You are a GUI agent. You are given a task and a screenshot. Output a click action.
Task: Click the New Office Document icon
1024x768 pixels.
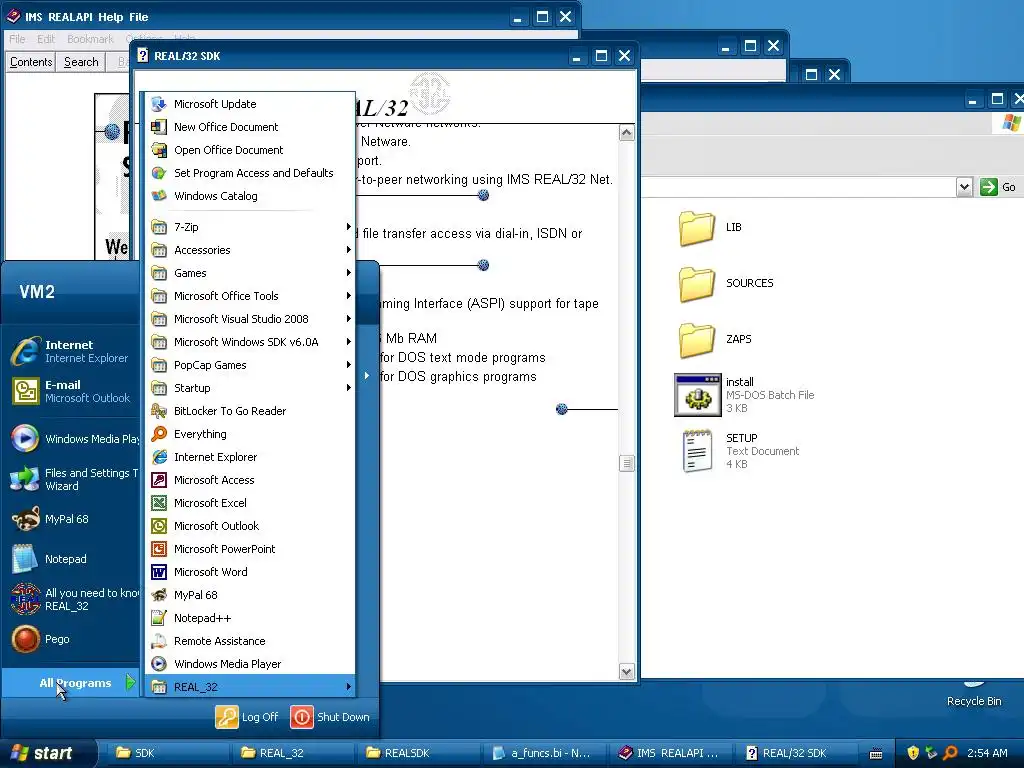159,127
